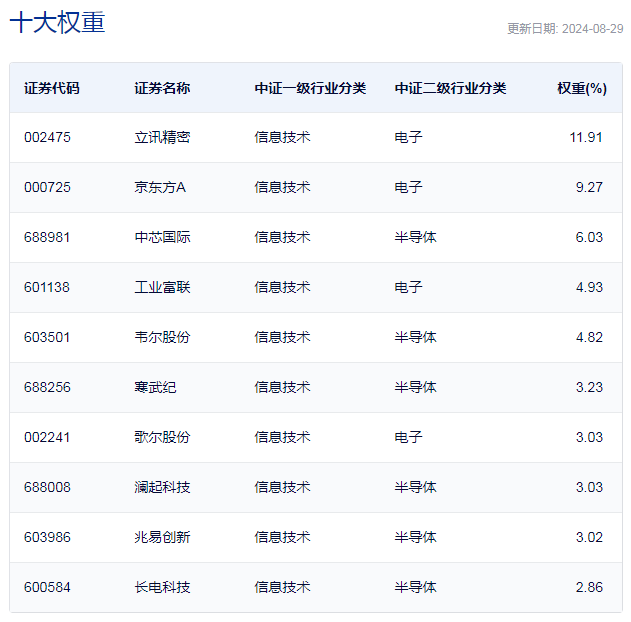Select security code 603501
Viewport: 631px width, 622px height.
click(x=47, y=337)
